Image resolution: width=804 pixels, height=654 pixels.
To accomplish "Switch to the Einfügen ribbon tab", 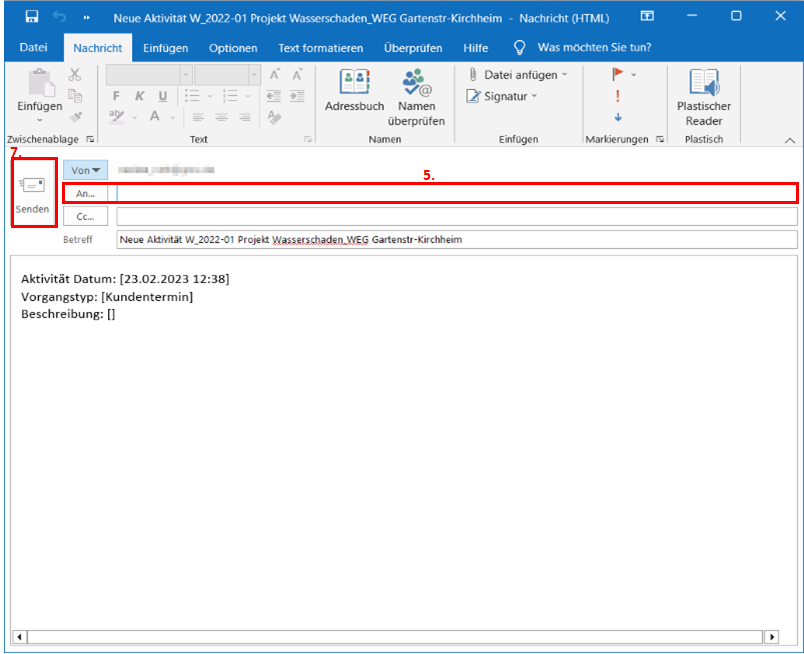I will point(165,48).
